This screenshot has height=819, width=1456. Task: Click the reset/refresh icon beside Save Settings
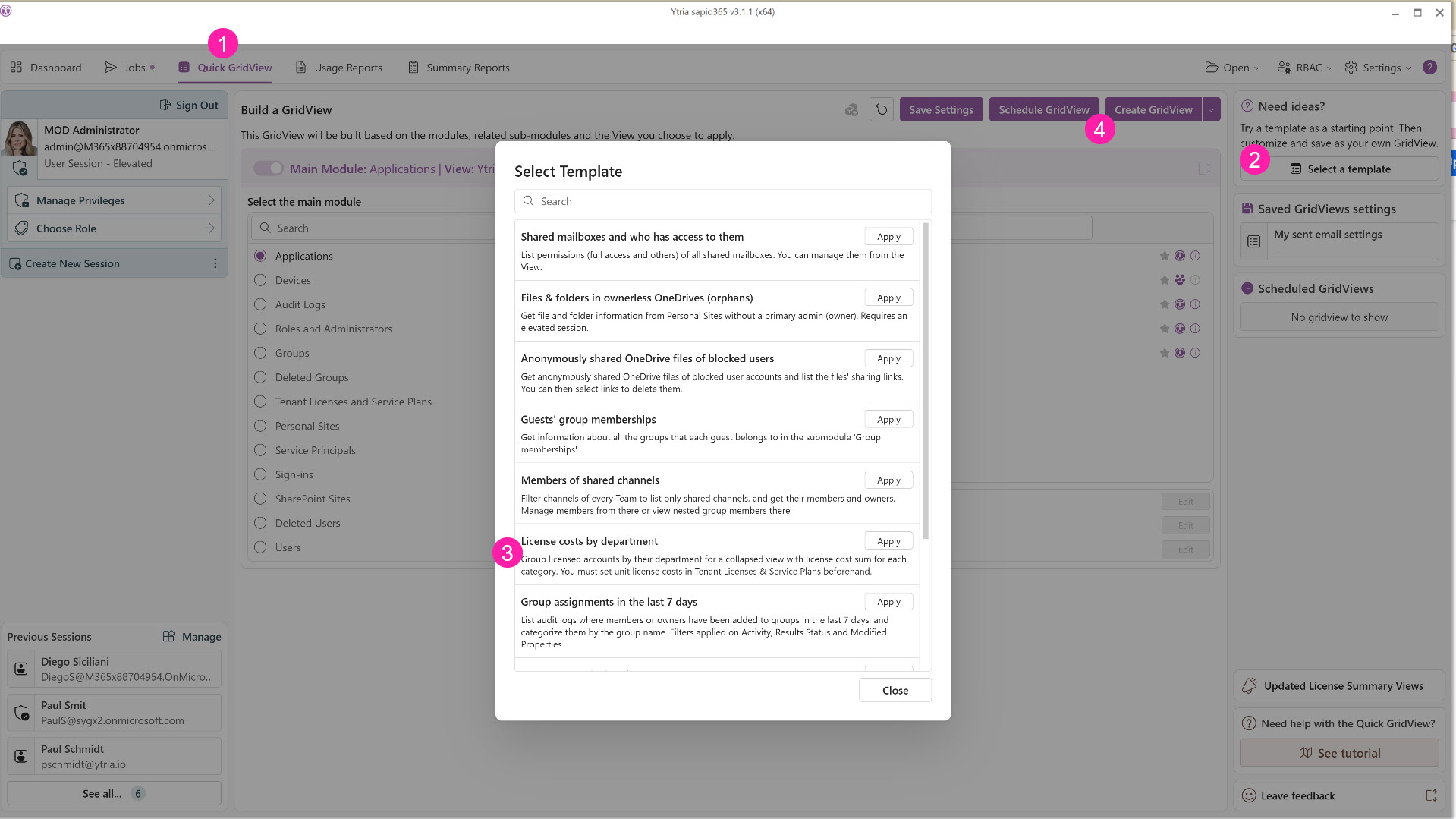tap(881, 110)
